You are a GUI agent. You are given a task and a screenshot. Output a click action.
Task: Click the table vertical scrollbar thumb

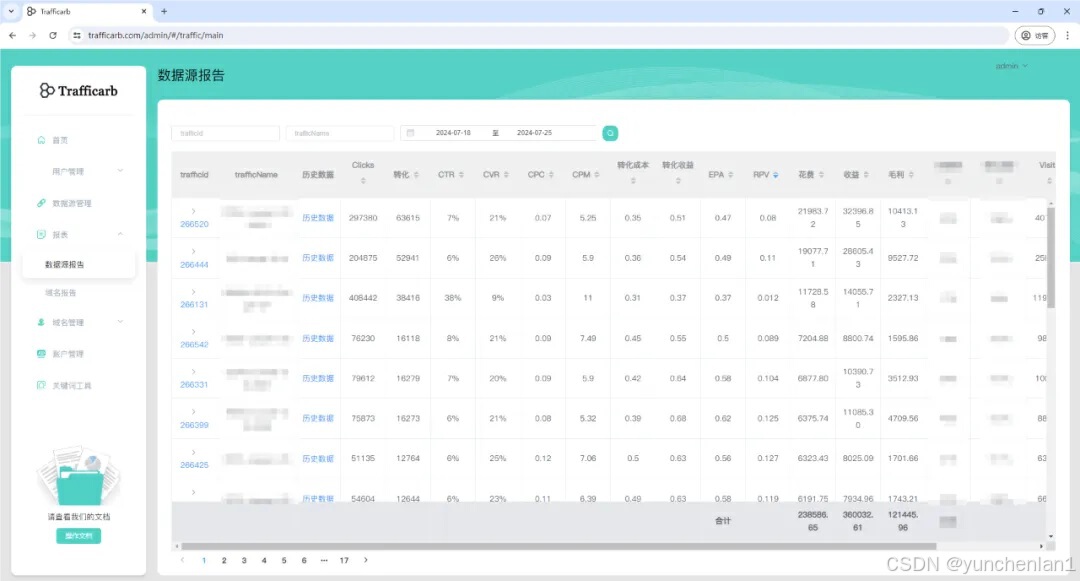pyautogui.click(x=1050, y=256)
